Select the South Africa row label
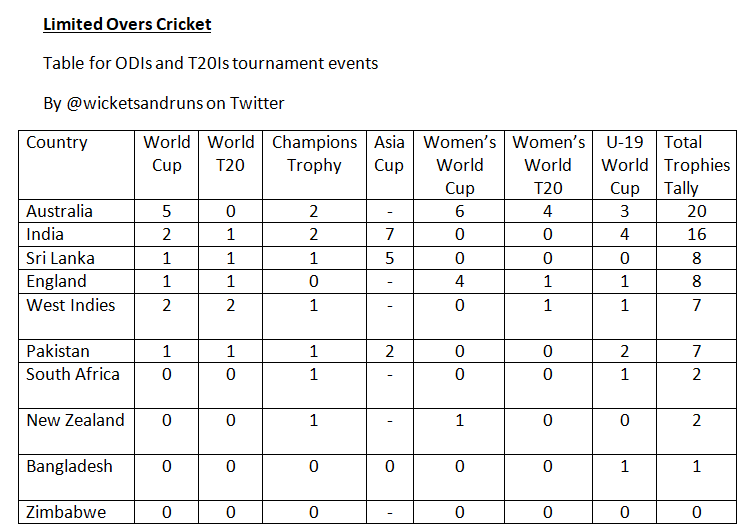This screenshot has width=746, height=532. pos(73,374)
